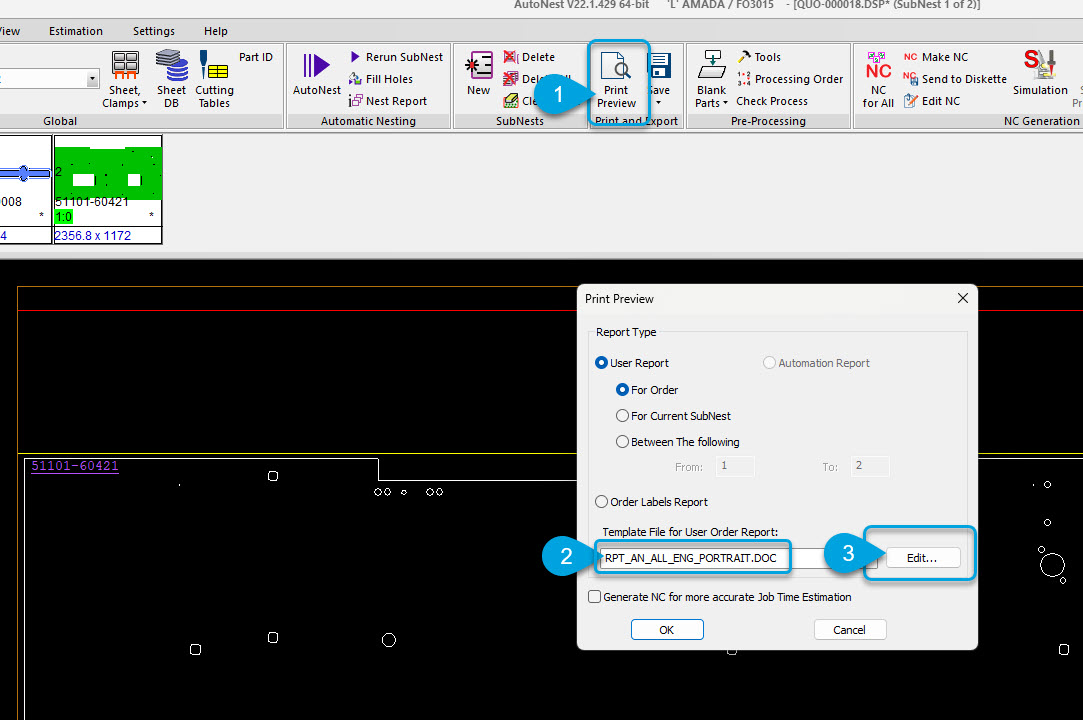The image size is (1083, 720).
Task: Open the Estimation menu
Action: click(x=76, y=31)
